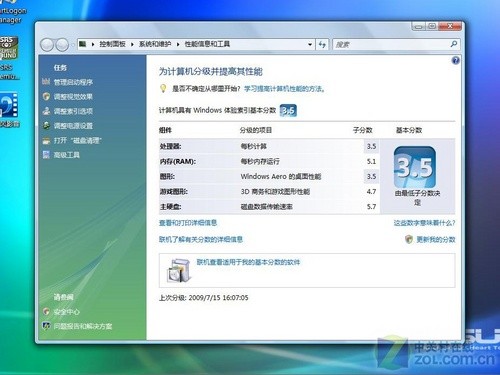Click the shield icon next to 更新我的分数
The height and width of the screenshot is (375, 500).
pos(409,239)
